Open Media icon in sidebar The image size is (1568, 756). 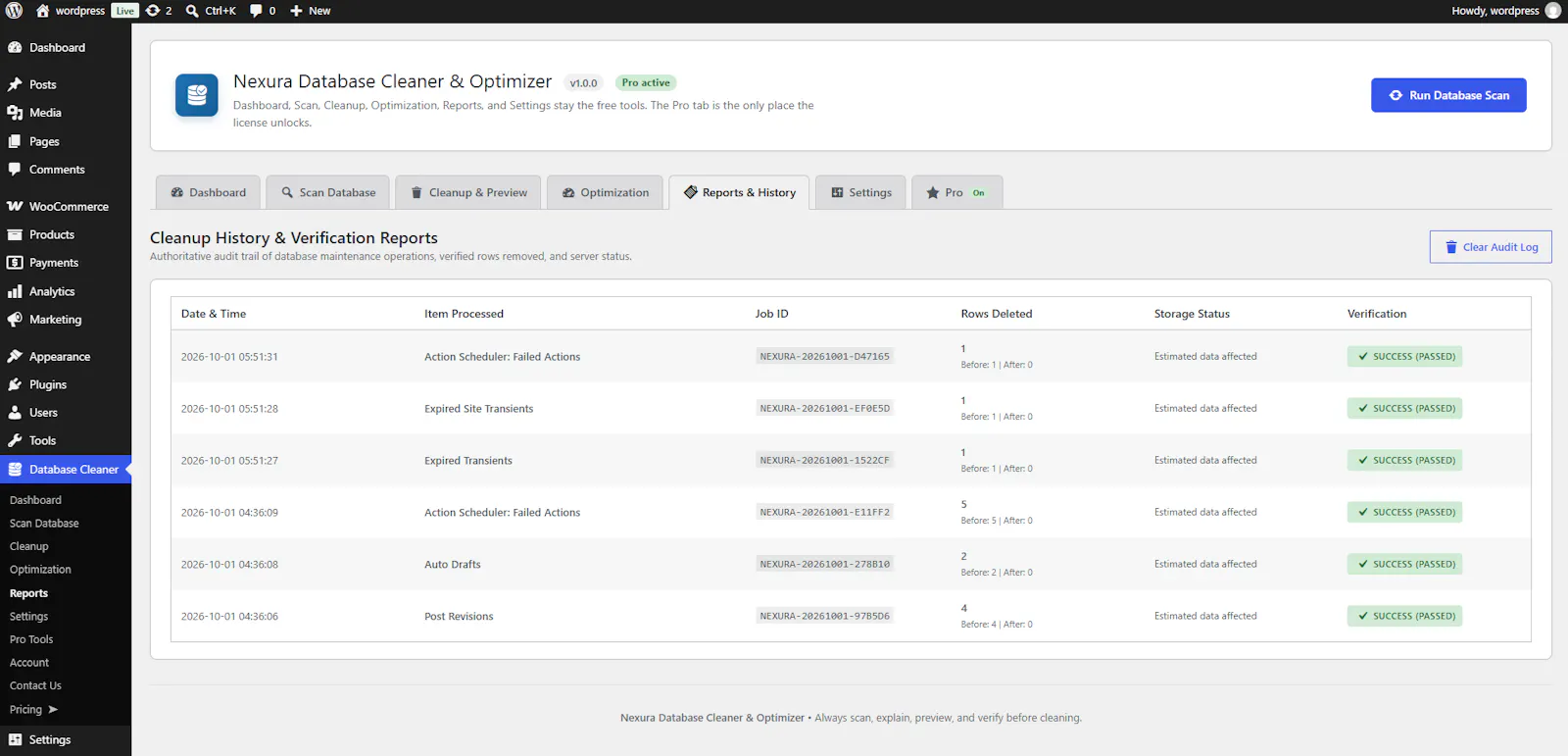coord(15,113)
